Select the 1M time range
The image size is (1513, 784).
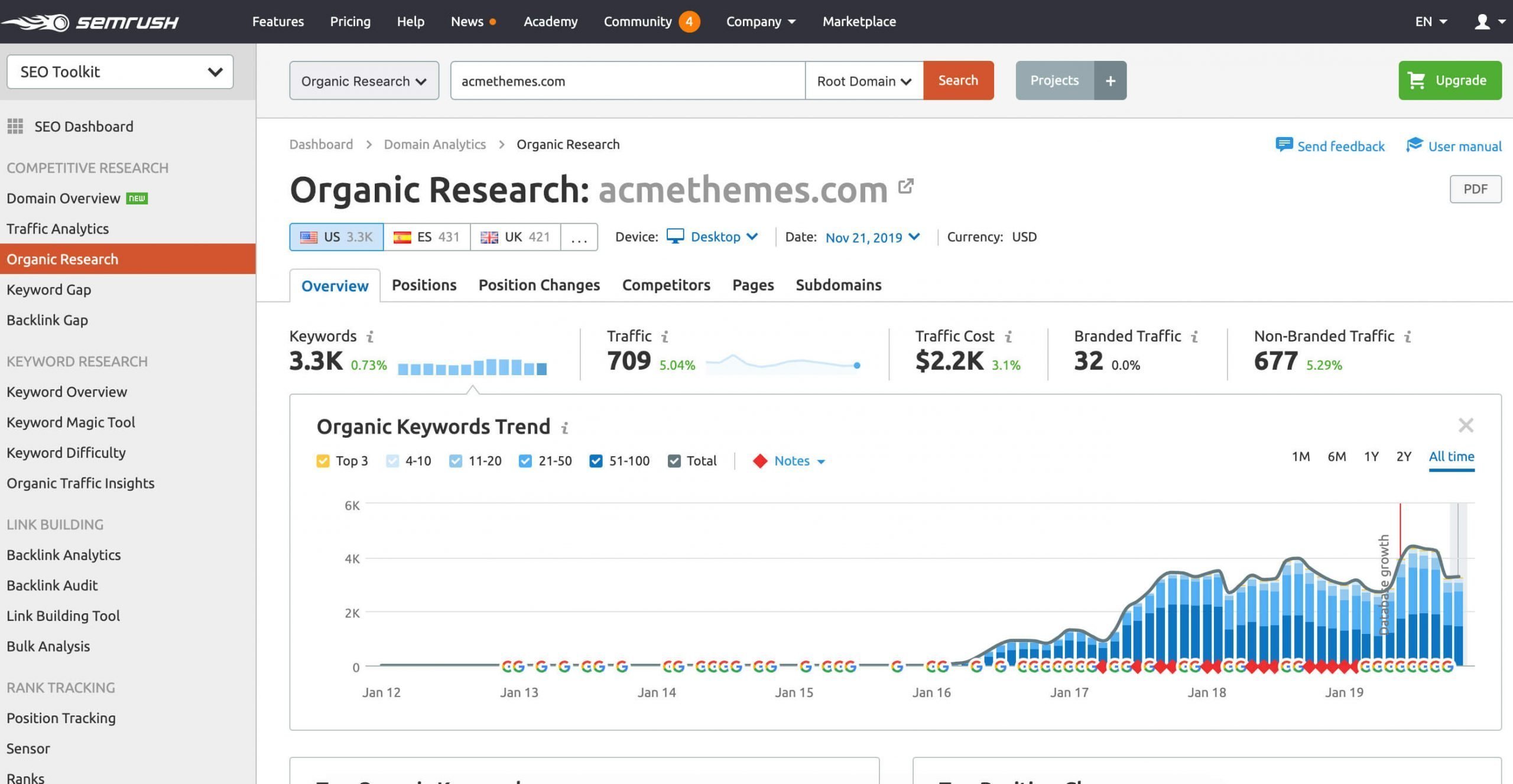[x=1301, y=457]
